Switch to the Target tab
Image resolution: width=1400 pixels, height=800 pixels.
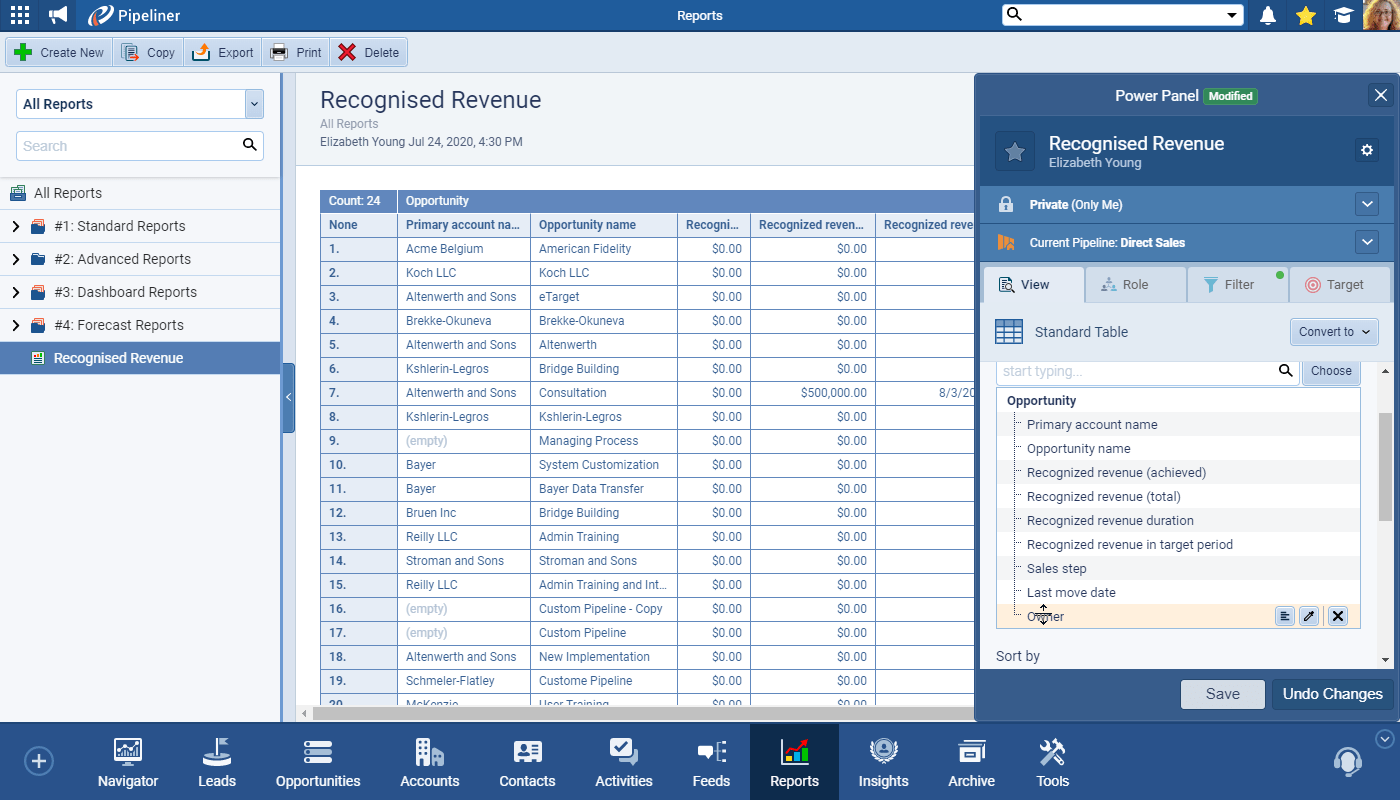coord(1339,285)
